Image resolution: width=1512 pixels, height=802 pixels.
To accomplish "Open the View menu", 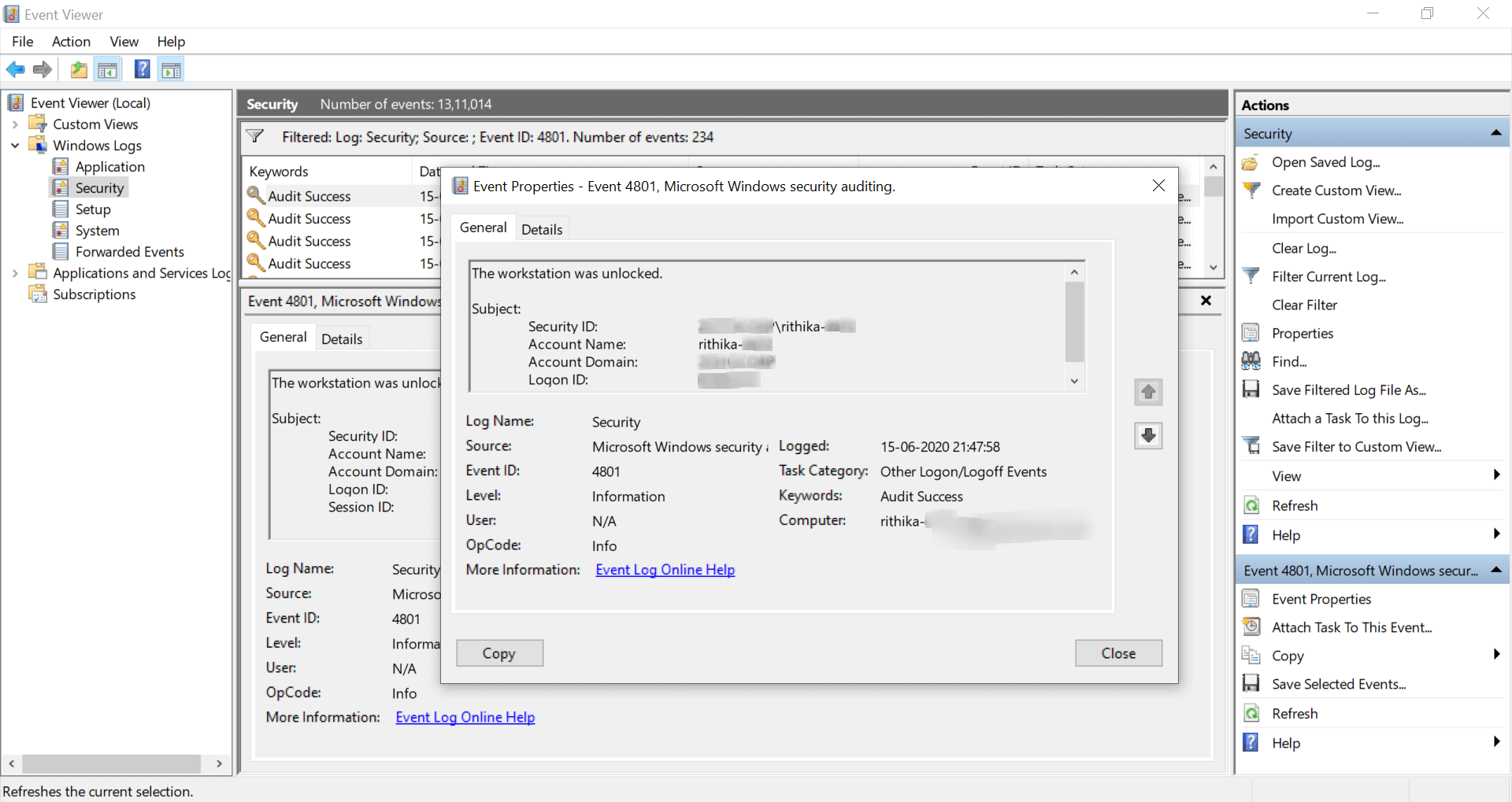I will pos(124,42).
